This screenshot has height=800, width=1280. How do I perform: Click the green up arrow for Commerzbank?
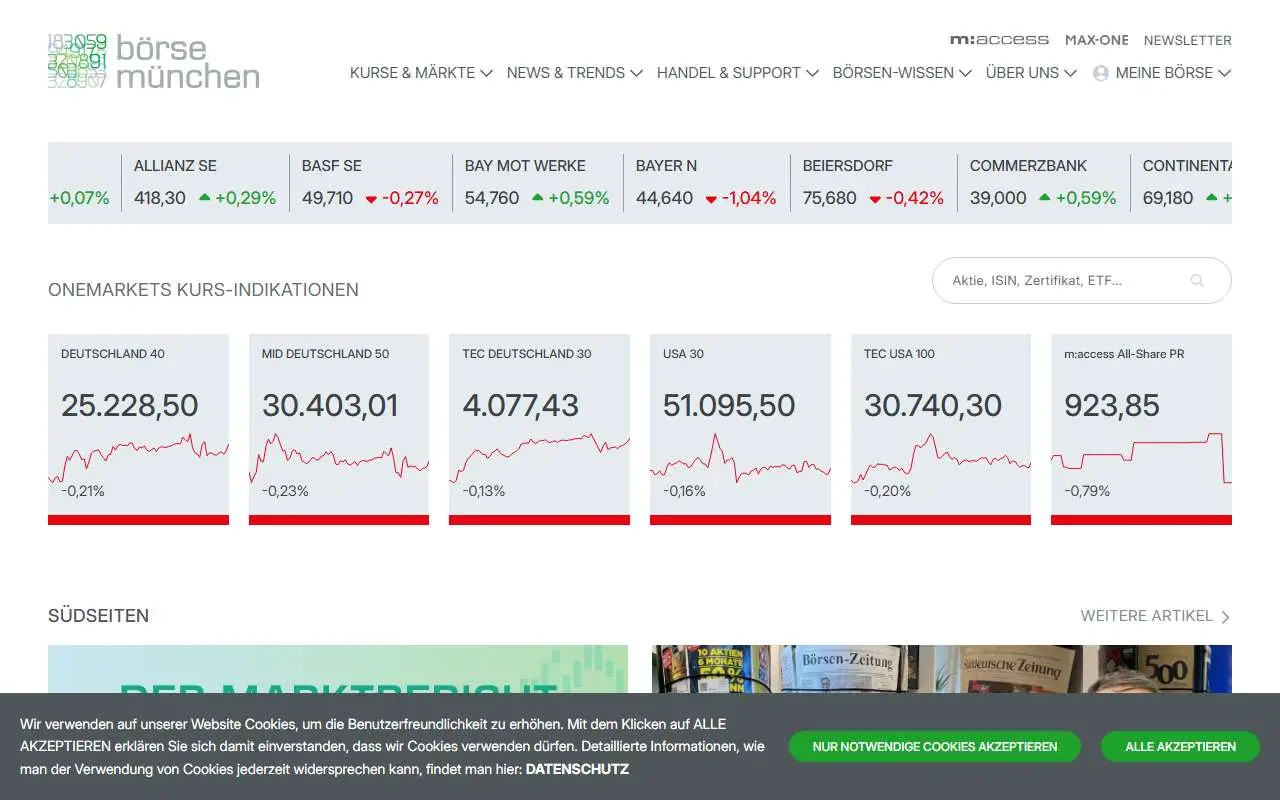tap(1045, 198)
